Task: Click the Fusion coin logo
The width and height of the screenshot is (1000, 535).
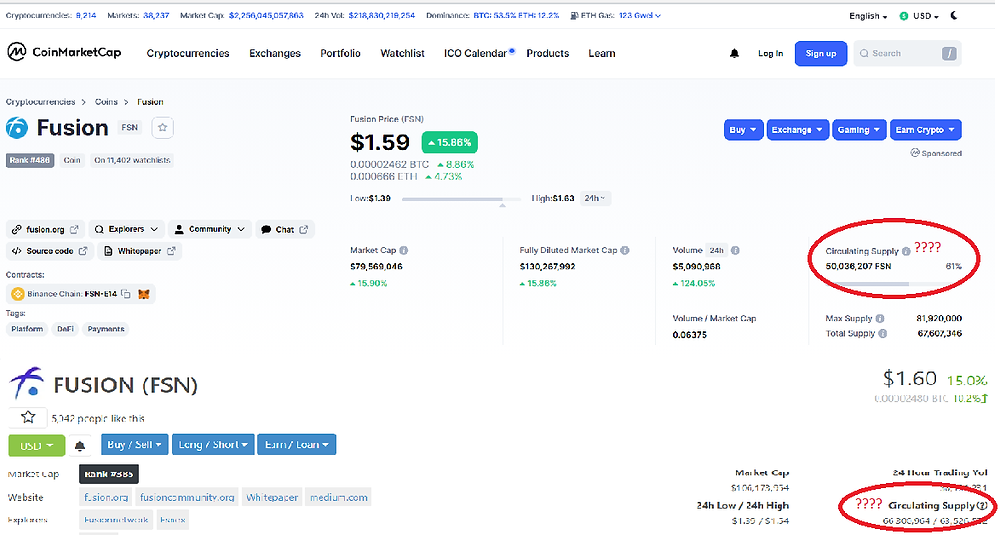Action: point(17,128)
